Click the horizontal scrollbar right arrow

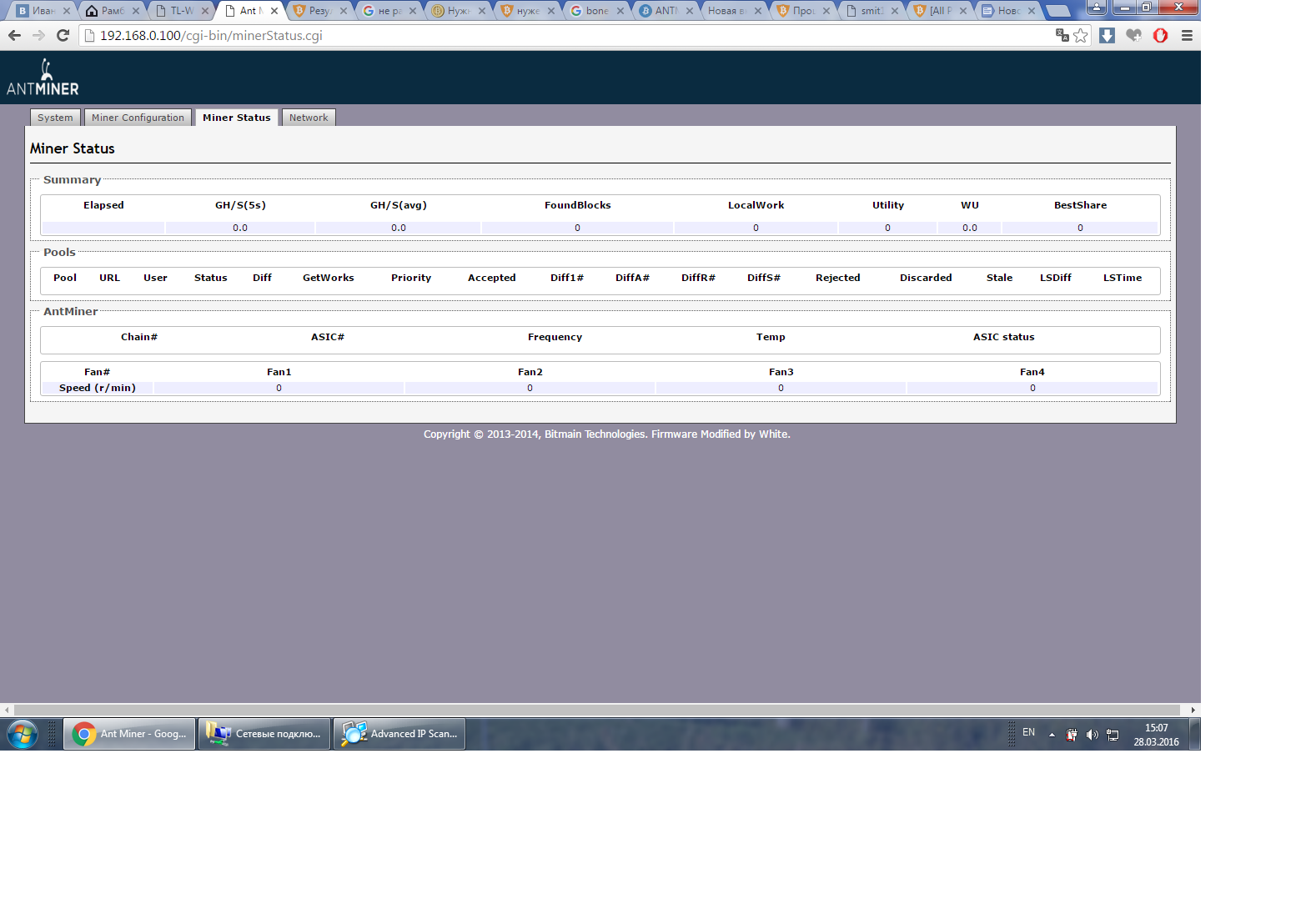[1193, 710]
